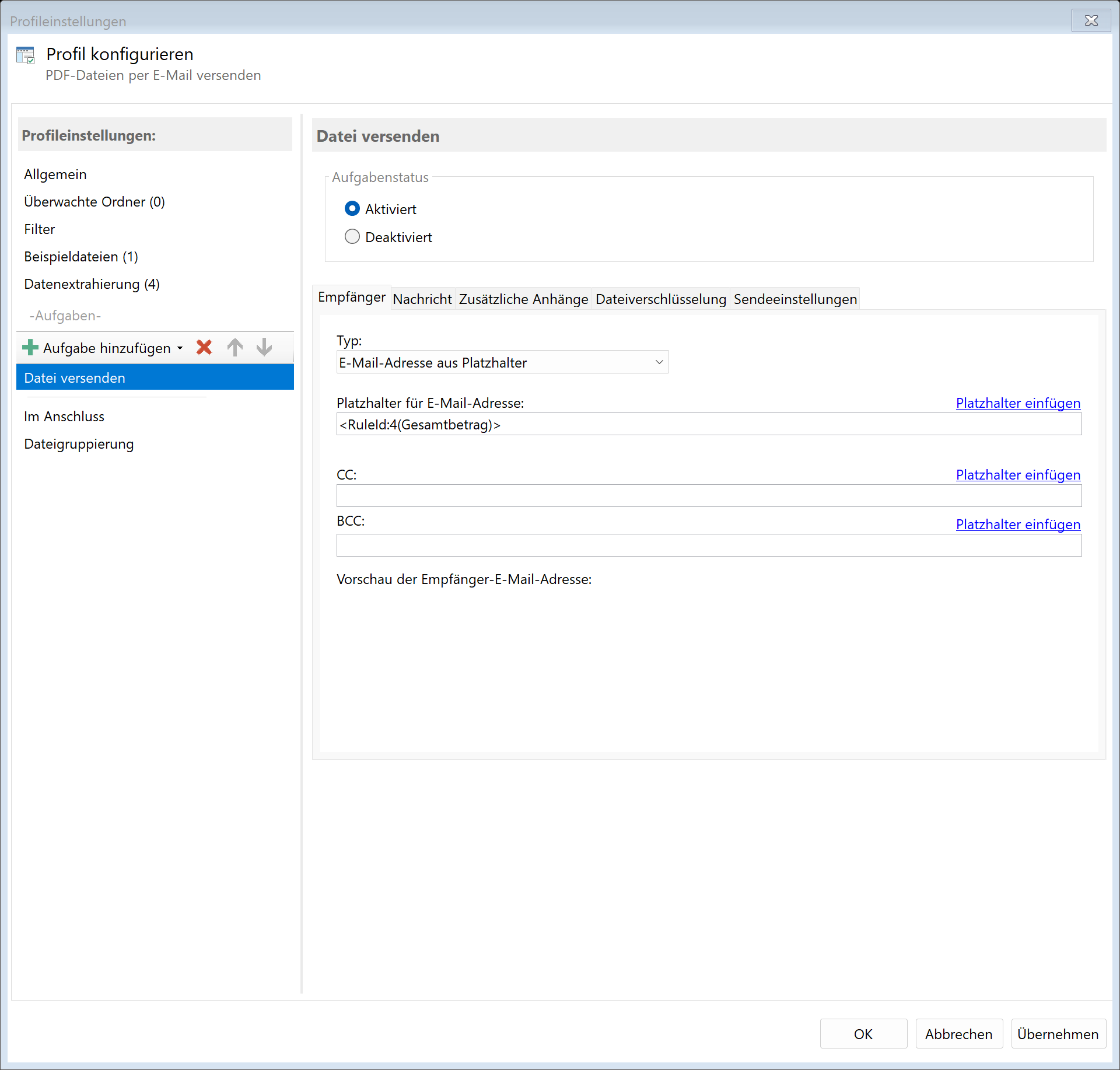1120x1070 pixels.
Task: Click the green plus add-task icon
Action: click(x=30, y=348)
